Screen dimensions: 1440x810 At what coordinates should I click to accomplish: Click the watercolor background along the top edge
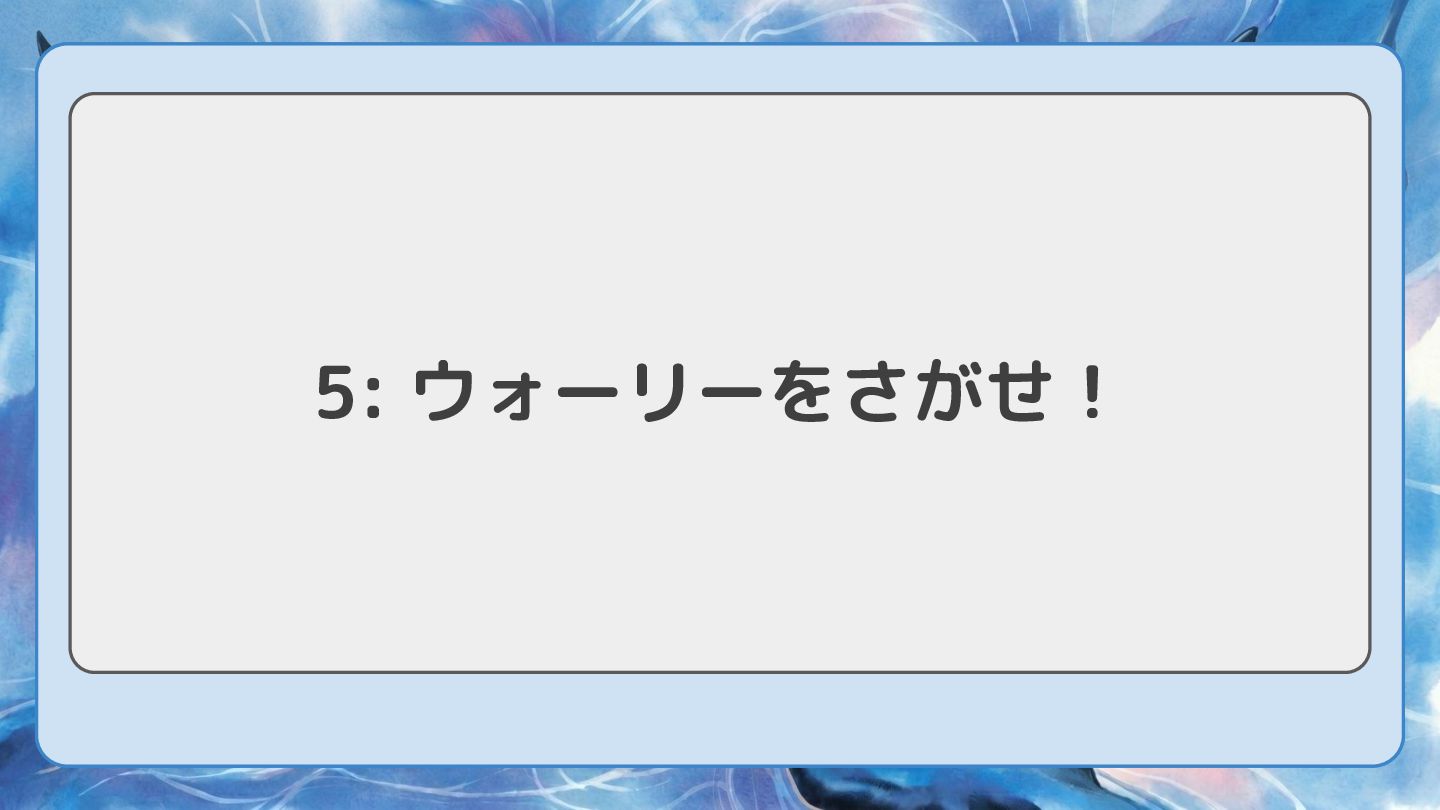click(x=720, y=20)
